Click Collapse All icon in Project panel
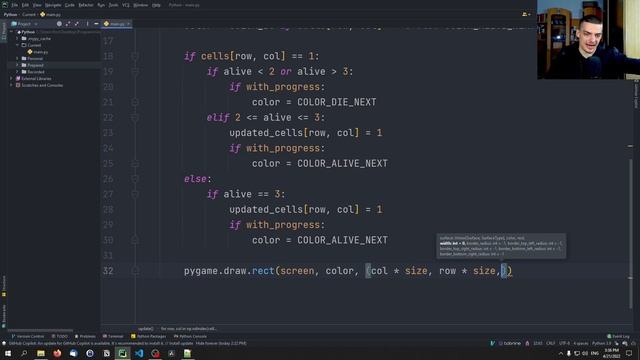The width and height of the screenshot is (640, 360). point(77,24)
